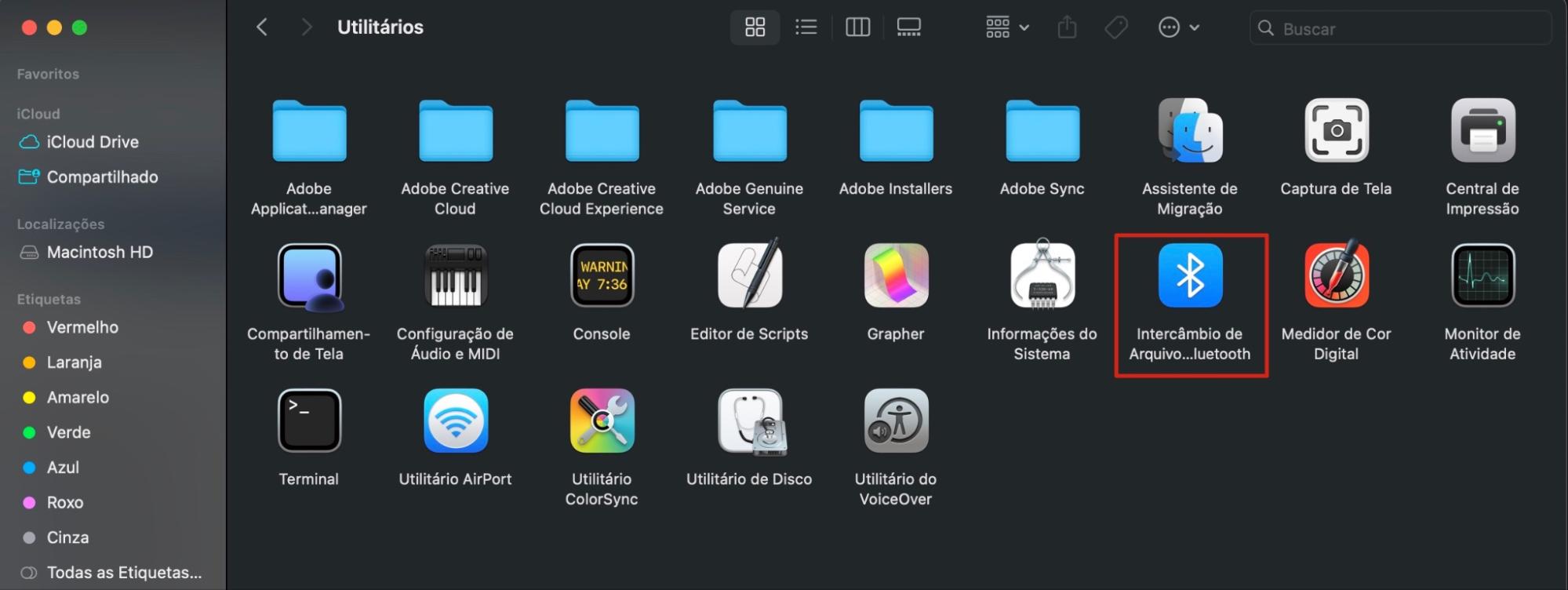Select Medidor de Cor Digital icon
The image size is (1568, 590).
[1337, 274]
